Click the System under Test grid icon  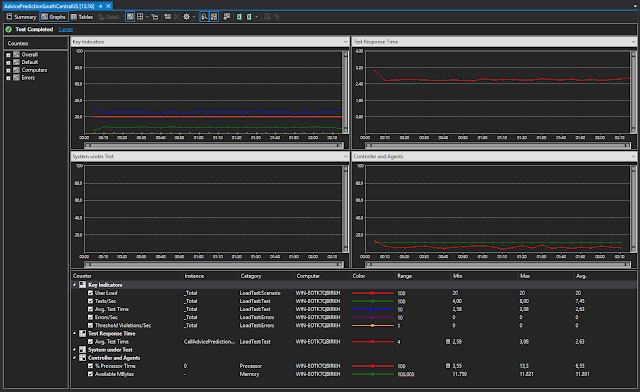pos(82,350)
